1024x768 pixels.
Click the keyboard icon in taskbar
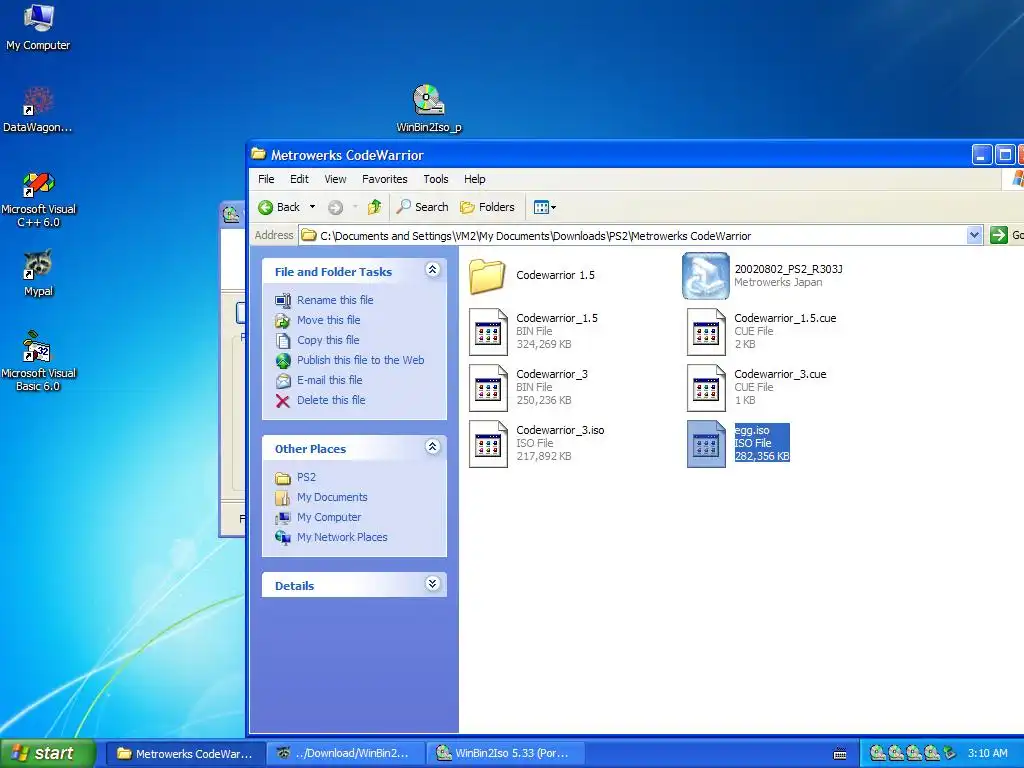[840, 754]
